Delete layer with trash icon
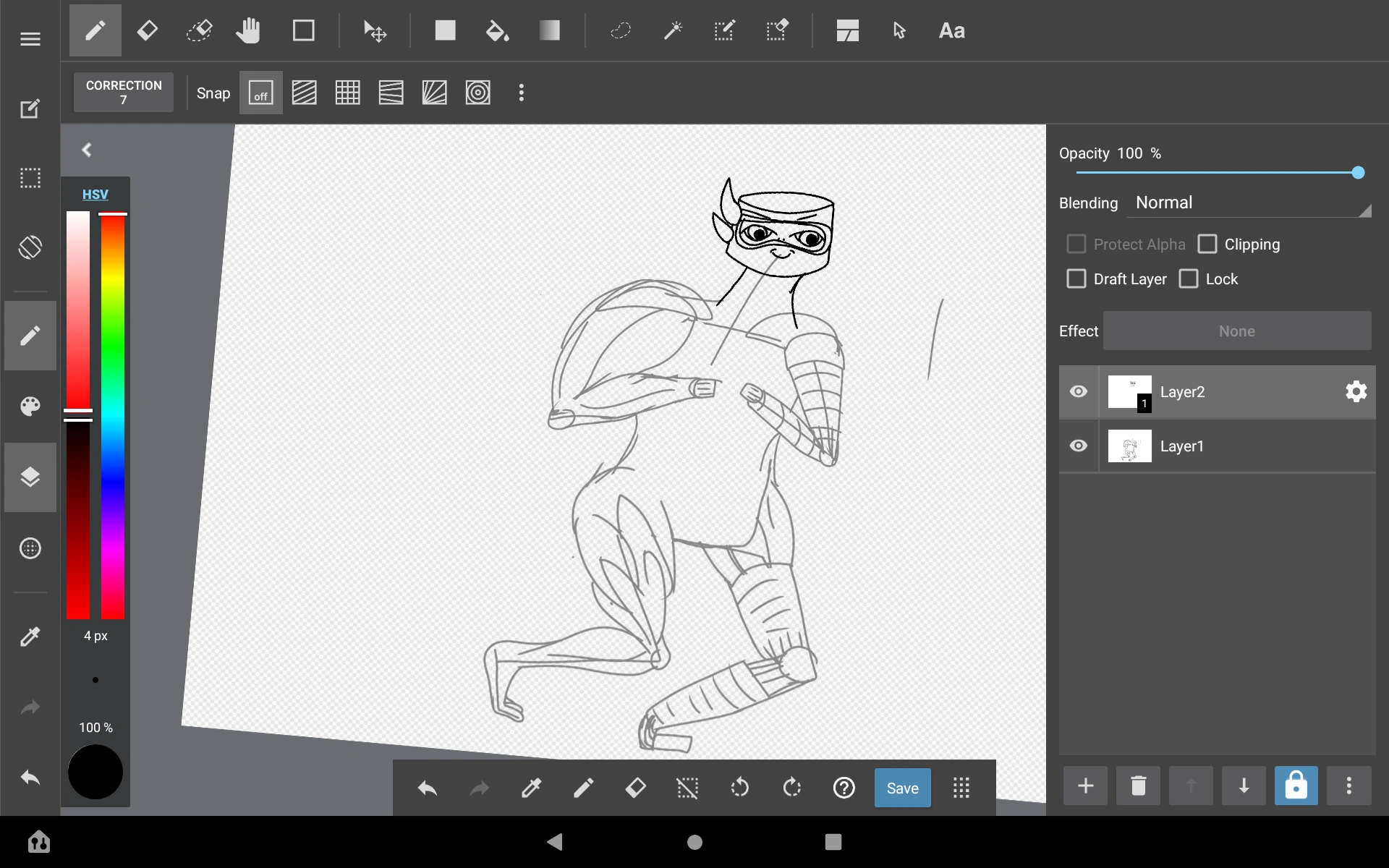This screenshot has width=1389, height=868. [1138, 786]
